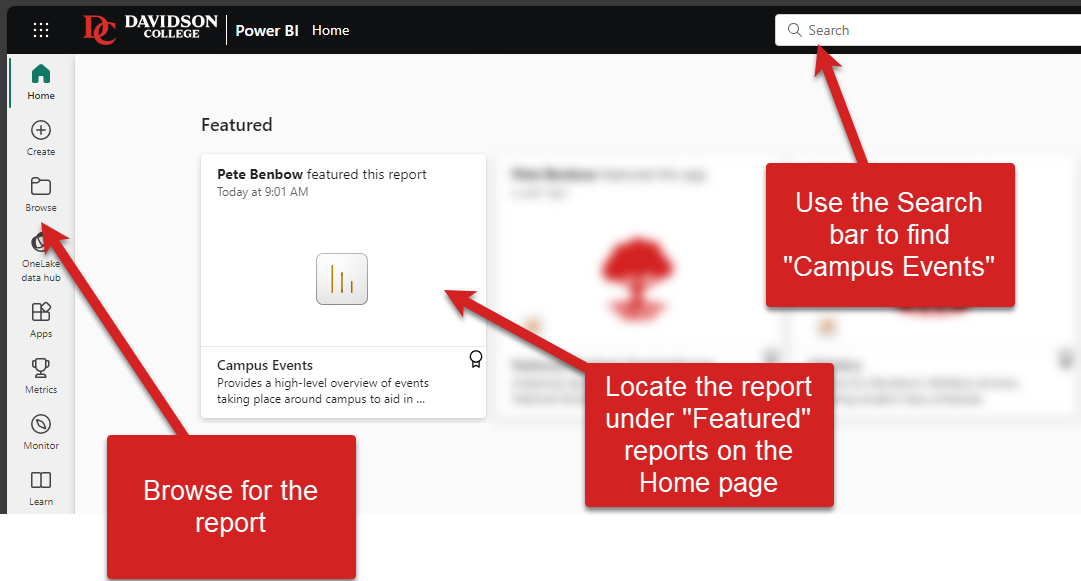Image resolution: width=1081 pixels, height=581 pixels.
Task: Click the Campus Events description text
Action: pos(323,391)
